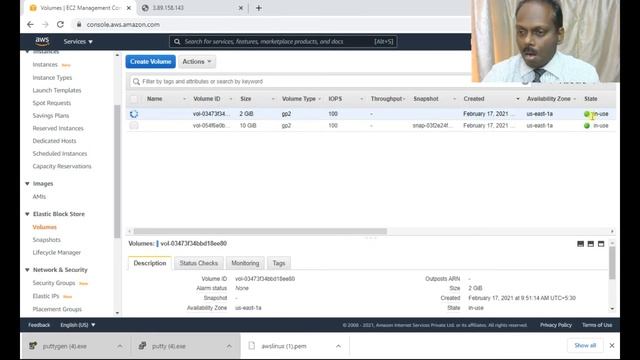Click the browser back arrow
This screenshot has height=360, width=640.
coord(30,24)
